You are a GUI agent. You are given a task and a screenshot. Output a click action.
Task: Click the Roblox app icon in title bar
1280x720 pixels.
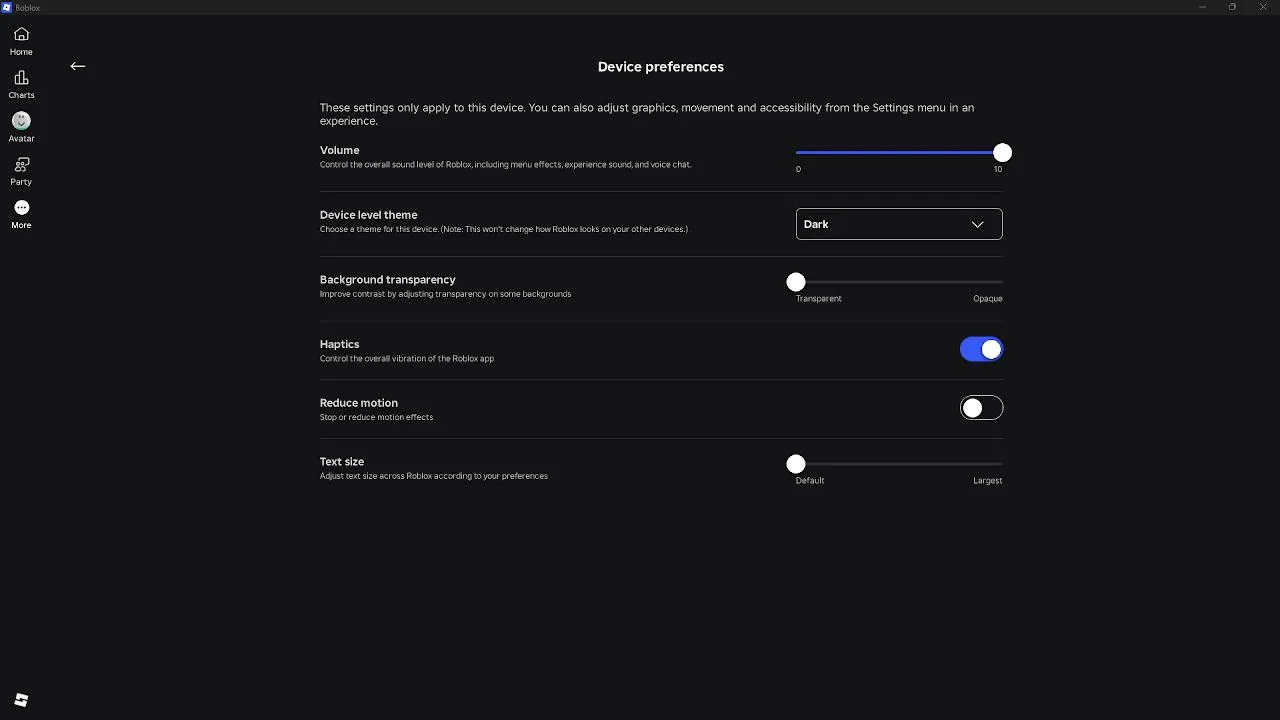(7, 7)
